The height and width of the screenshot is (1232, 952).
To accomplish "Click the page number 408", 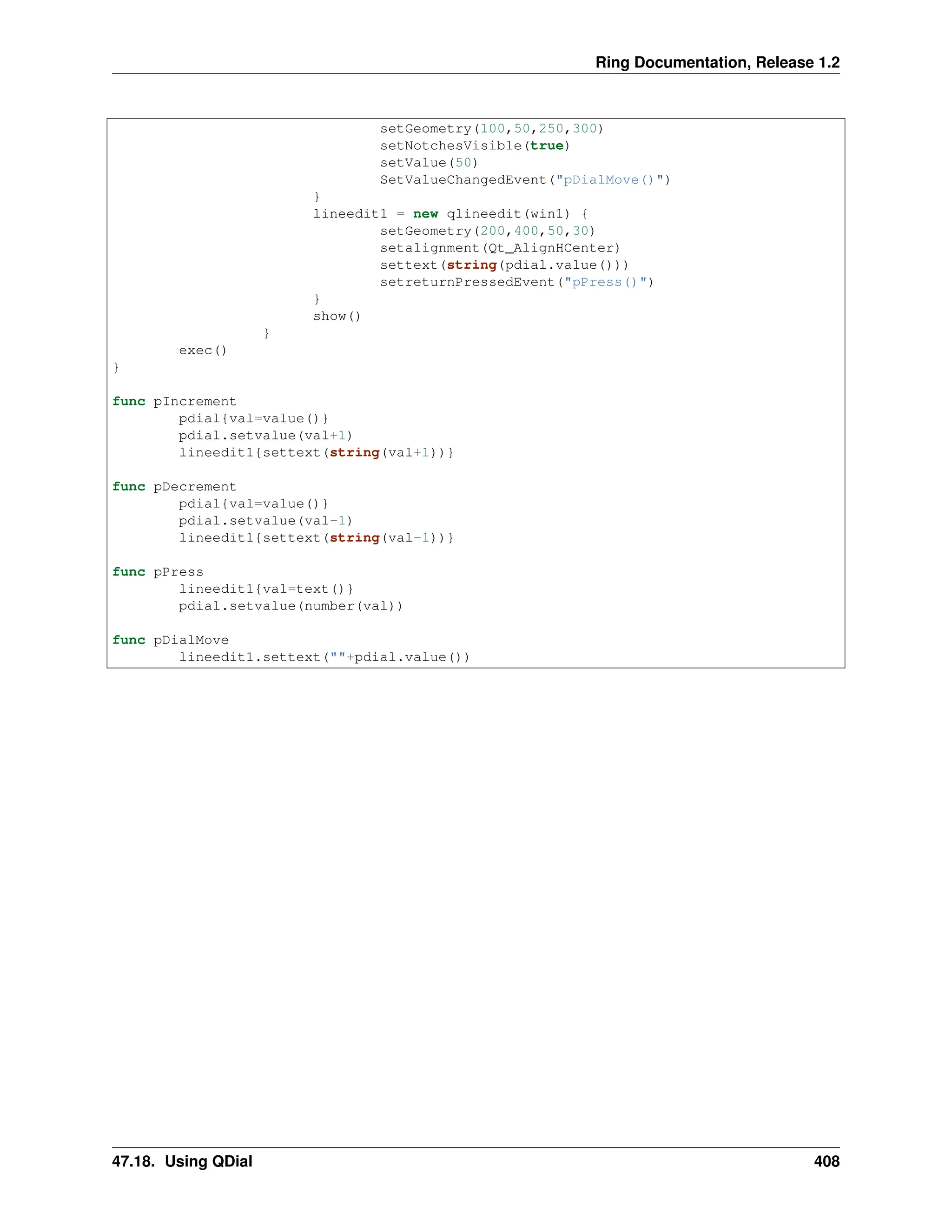I will (826, 1161).
